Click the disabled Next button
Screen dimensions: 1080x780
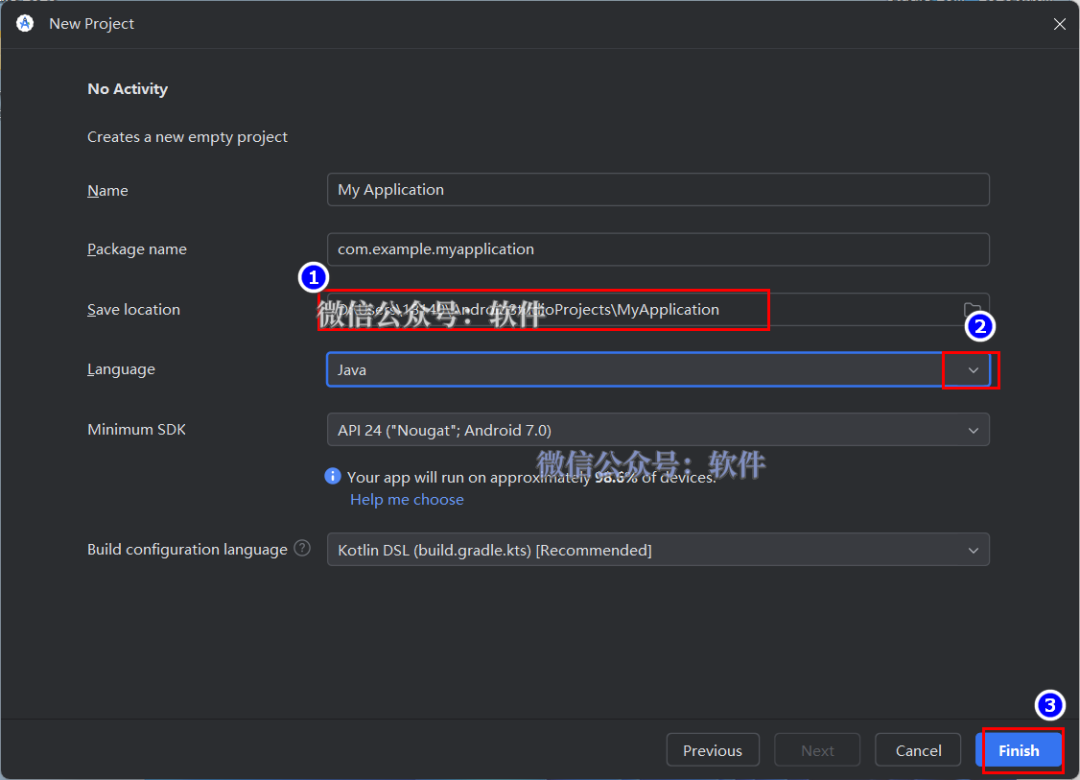click(x=818, y=750)
